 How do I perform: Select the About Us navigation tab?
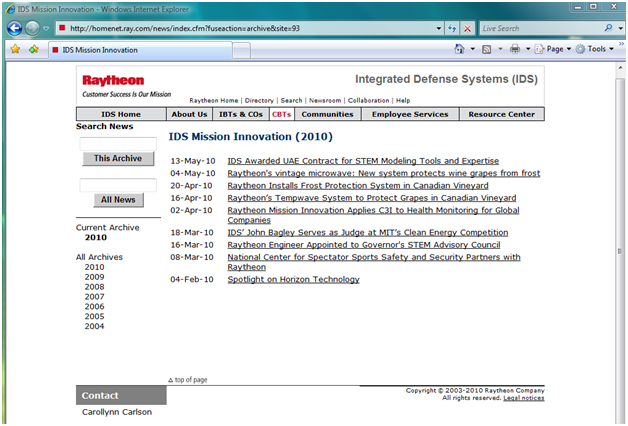189,114
